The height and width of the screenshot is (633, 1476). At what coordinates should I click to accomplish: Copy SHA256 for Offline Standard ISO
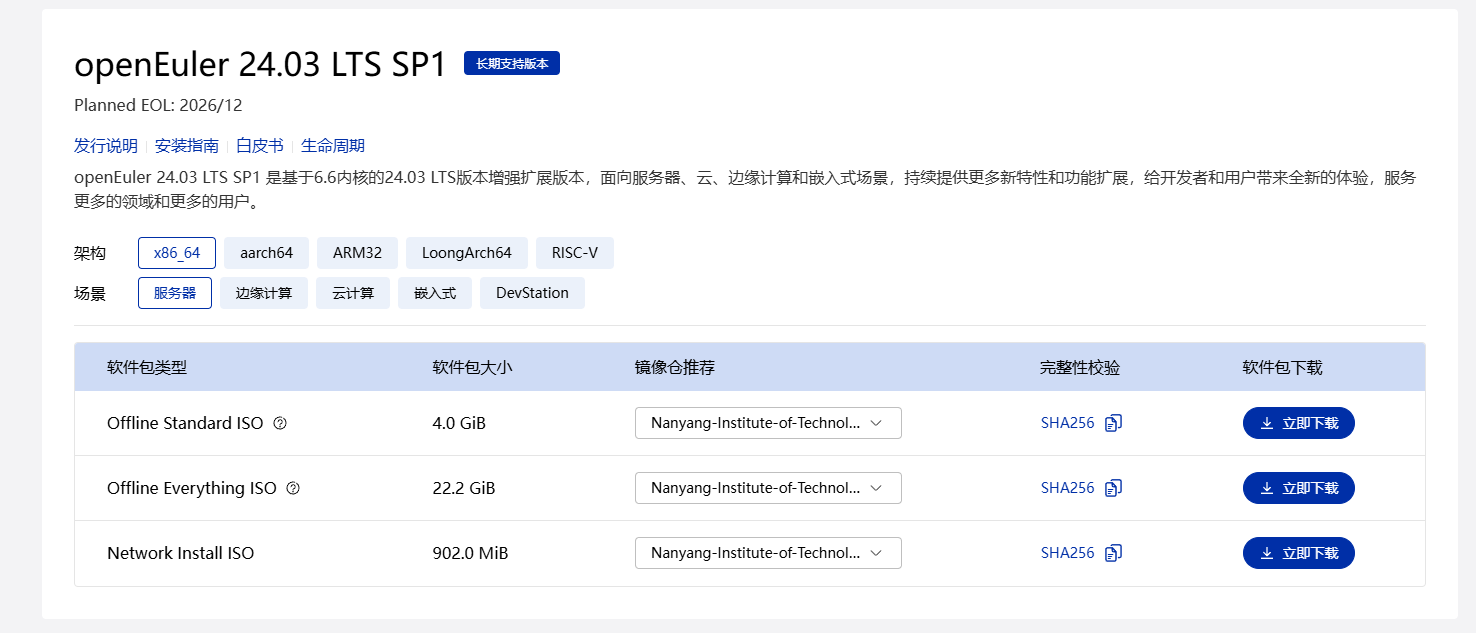pyautogui.click(x=1114, y=423)
